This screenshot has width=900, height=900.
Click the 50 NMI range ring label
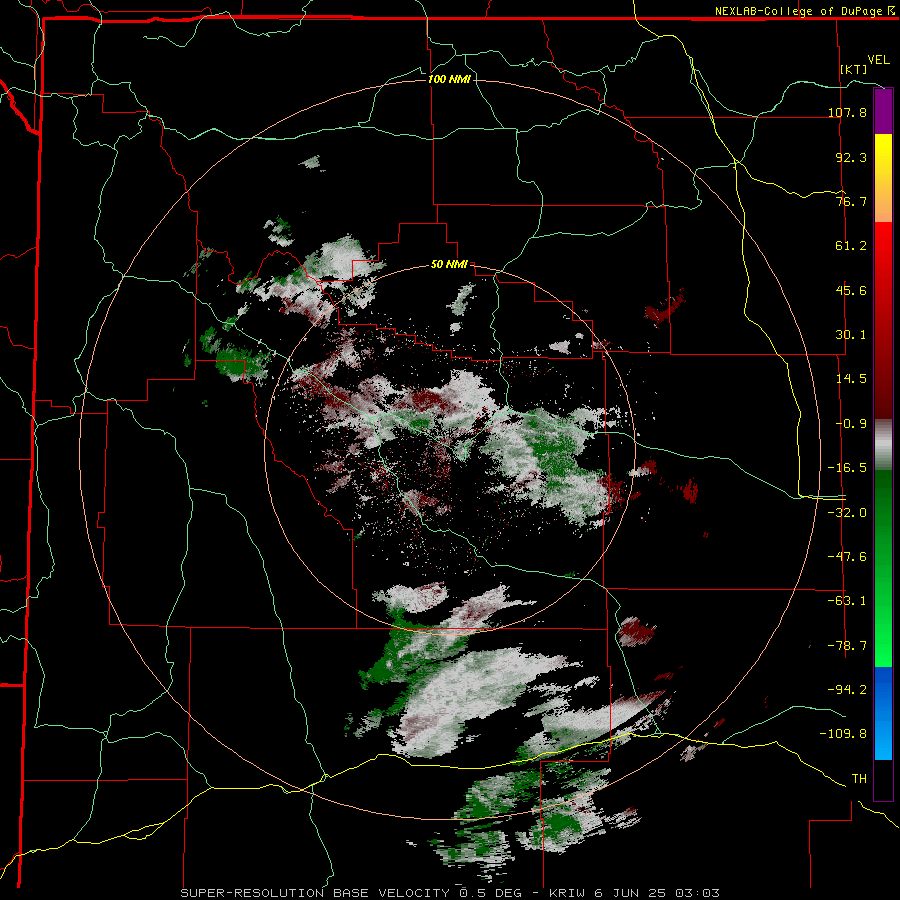(x=449, y=265)
